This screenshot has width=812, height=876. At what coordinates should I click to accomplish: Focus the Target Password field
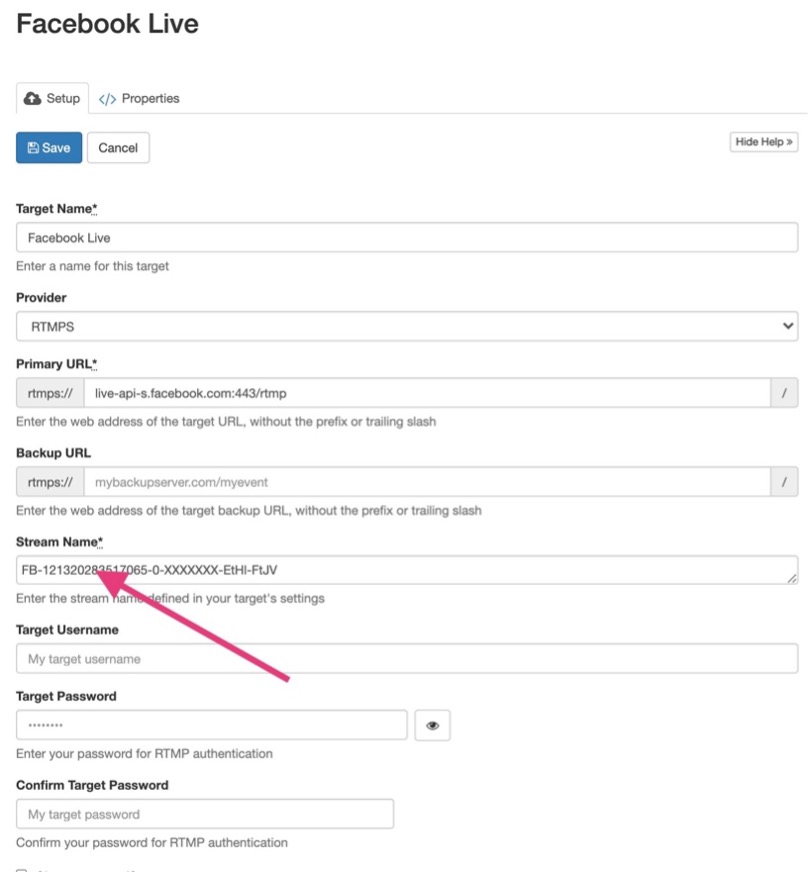212,726
